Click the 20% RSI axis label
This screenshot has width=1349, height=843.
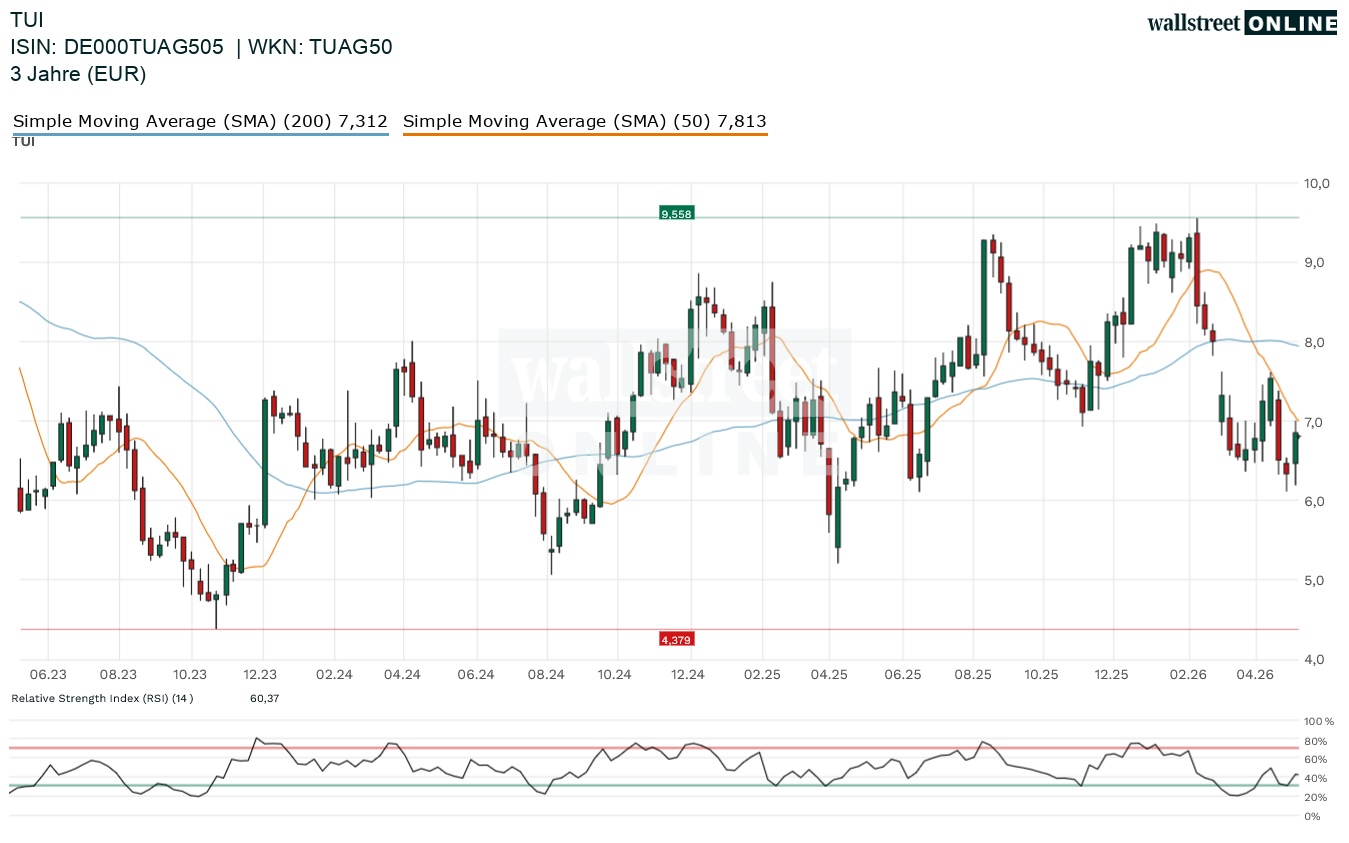click(x=1315, y=797)
